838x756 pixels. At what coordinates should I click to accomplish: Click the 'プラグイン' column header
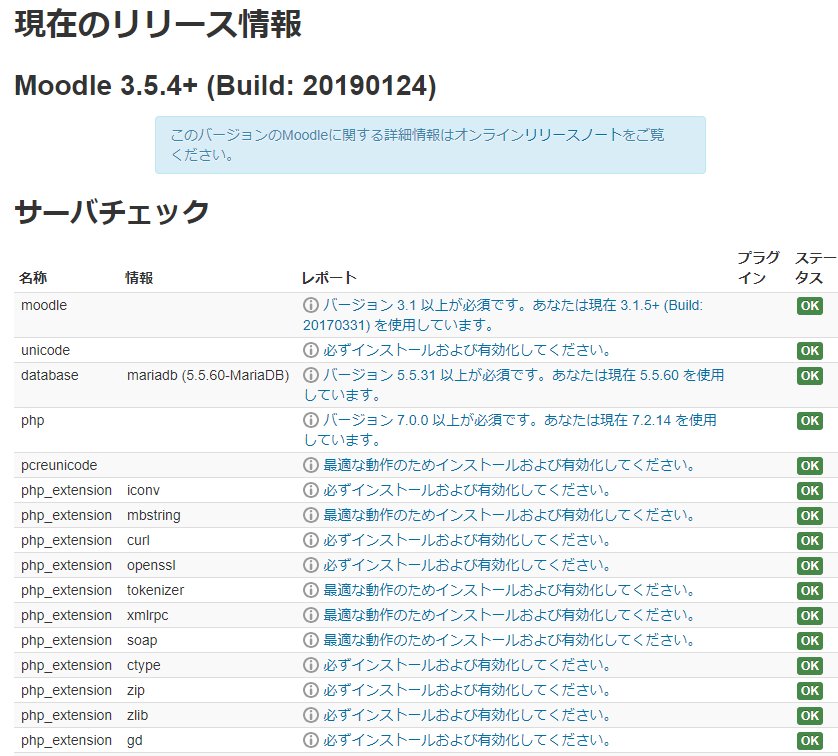click(758, 268)
